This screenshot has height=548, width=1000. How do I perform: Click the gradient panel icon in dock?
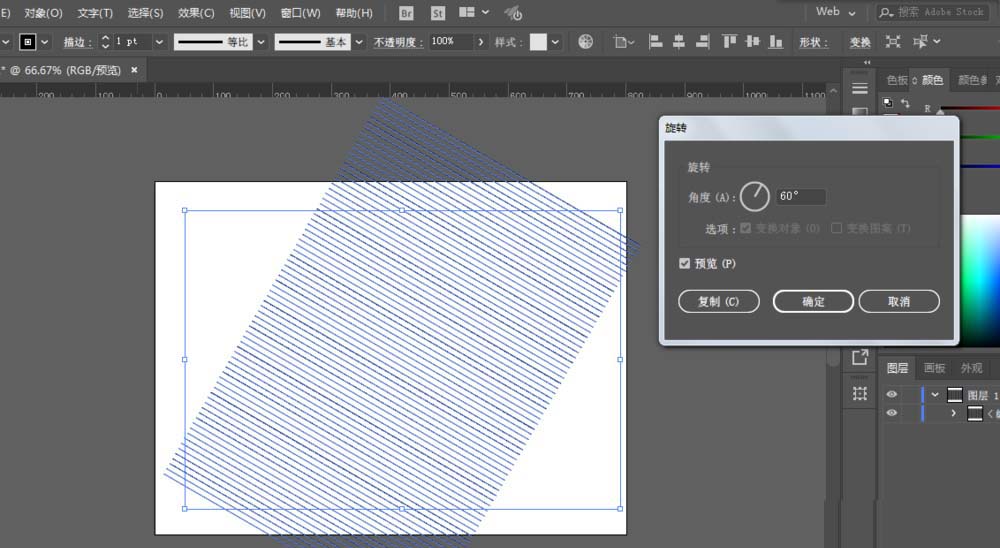(860, 112)
